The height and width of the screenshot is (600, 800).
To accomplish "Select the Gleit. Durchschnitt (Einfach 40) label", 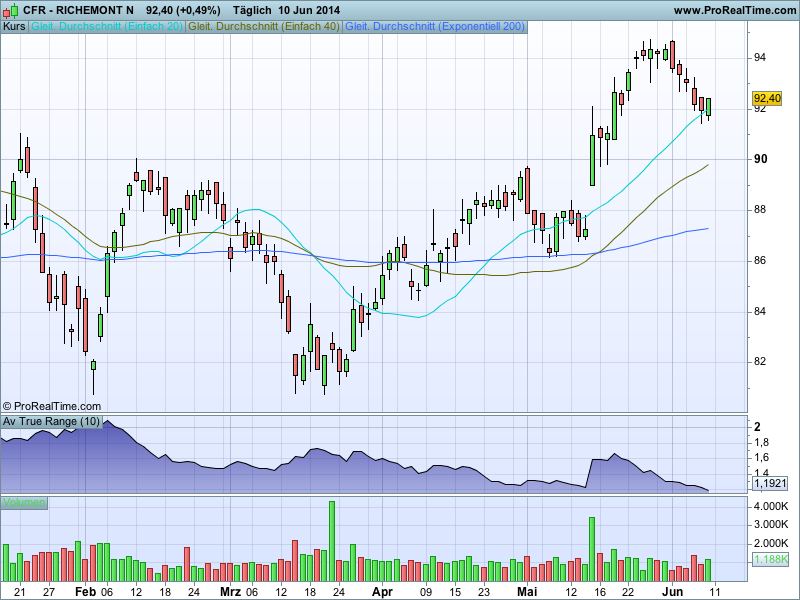I will pyautogui.click(x=264, y=27).
